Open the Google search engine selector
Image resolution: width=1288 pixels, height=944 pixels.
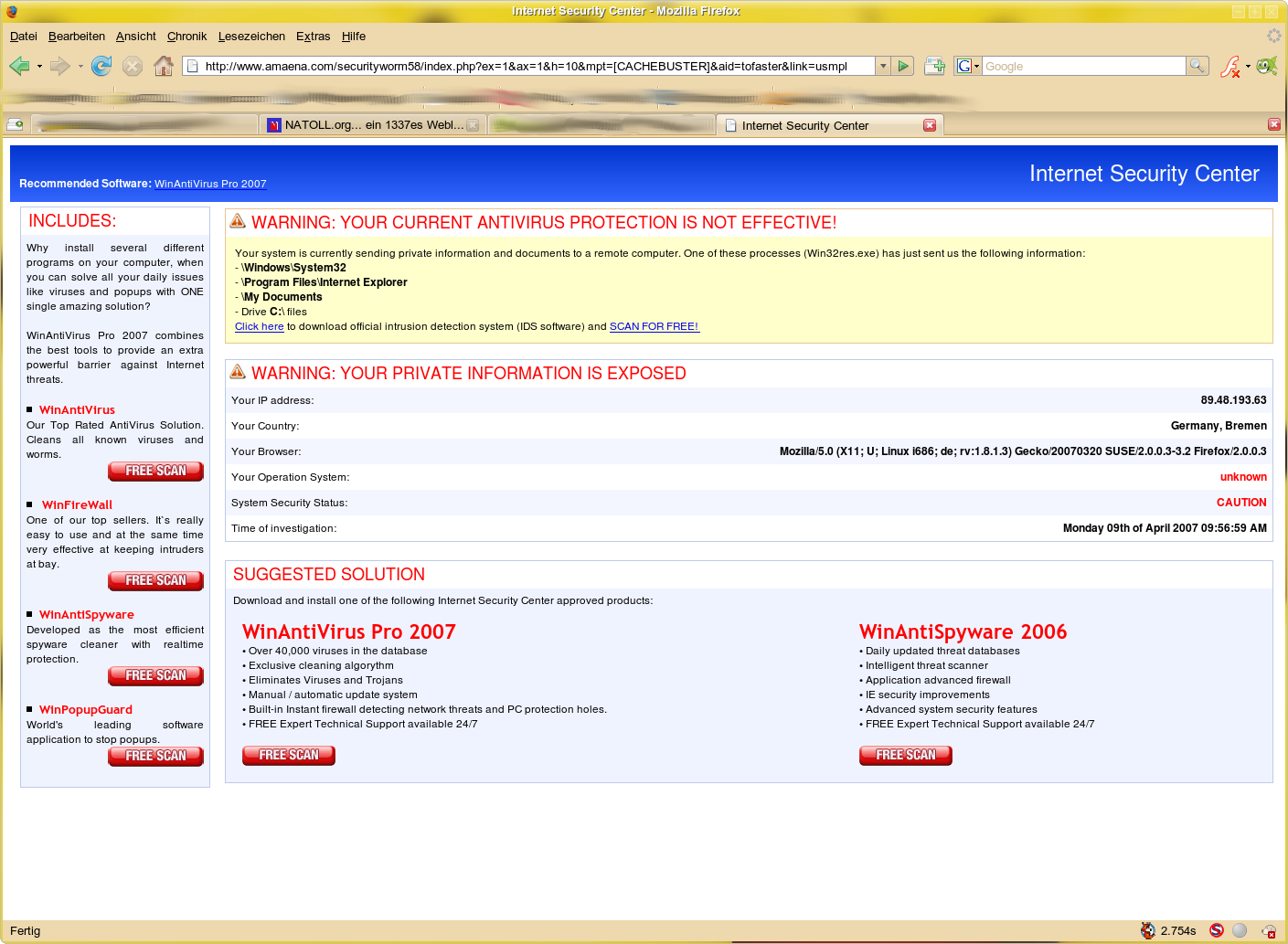tap(968, 66)
